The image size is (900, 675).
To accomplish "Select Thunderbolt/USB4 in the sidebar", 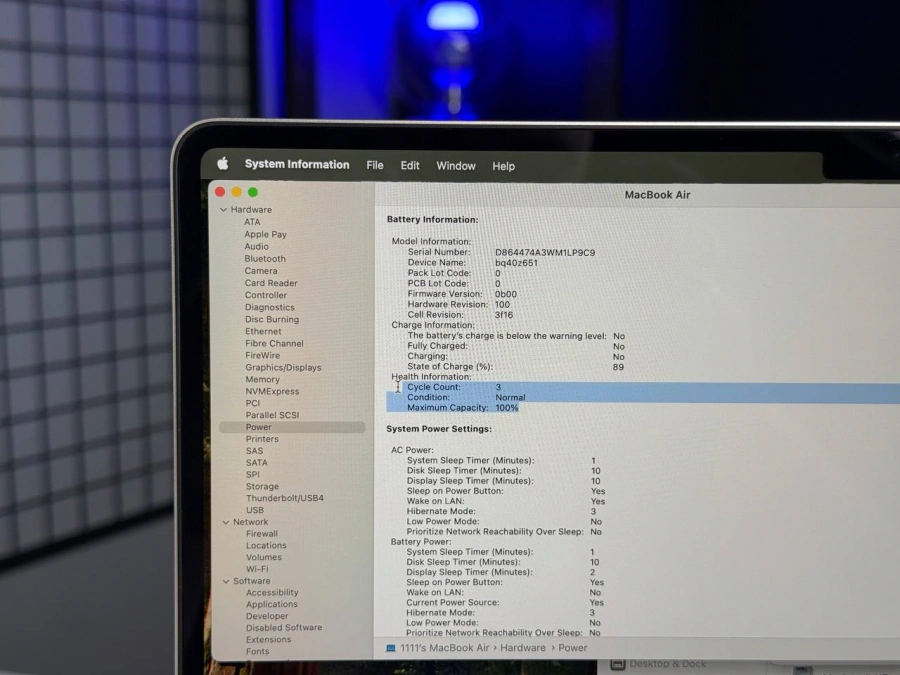I will pyautogui.click(x=285, y=498).
